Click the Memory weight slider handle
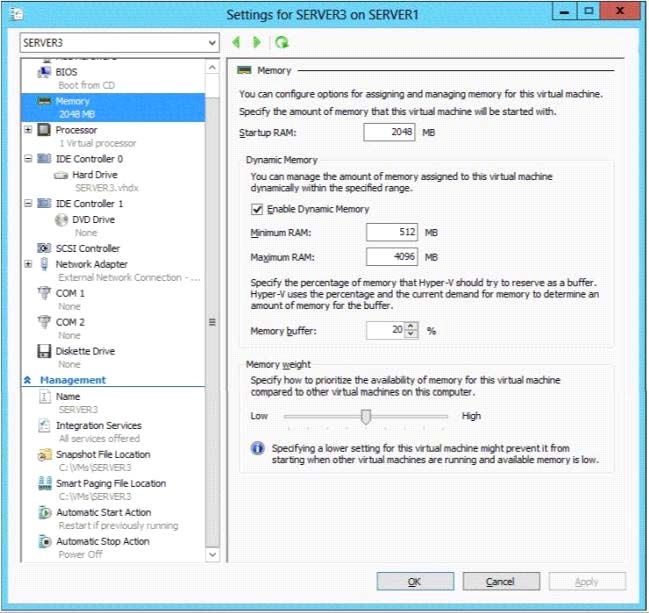The height and width of the screenshot is (613, 649). click(x=366, y=416)
